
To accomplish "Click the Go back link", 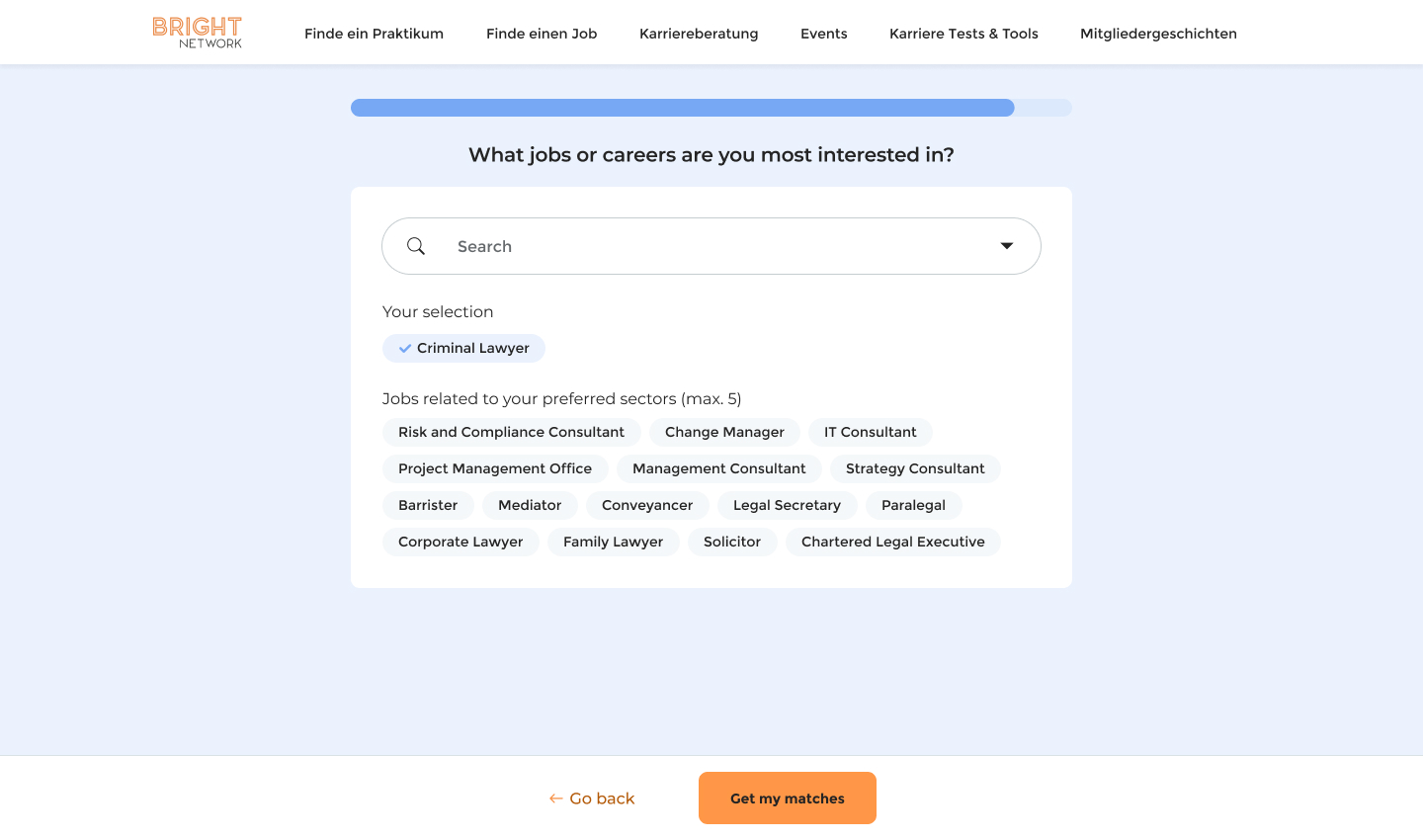I will [x=602, y=798].
